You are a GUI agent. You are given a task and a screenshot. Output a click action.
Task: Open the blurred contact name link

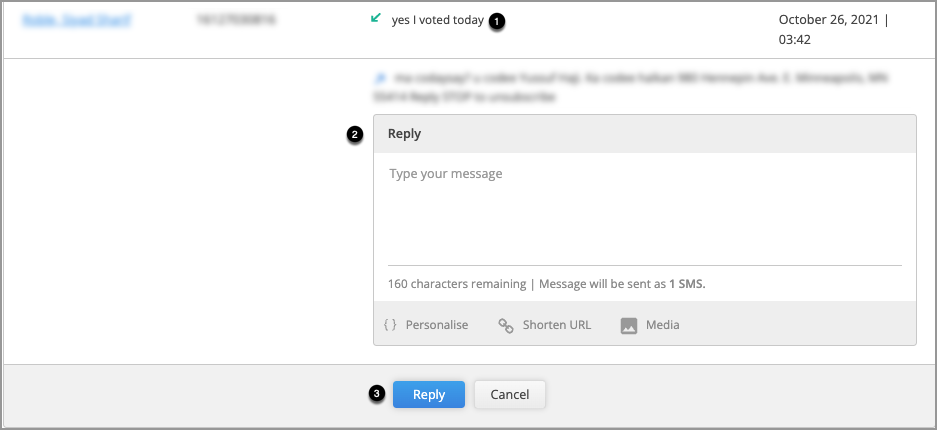tap(76, 20)
